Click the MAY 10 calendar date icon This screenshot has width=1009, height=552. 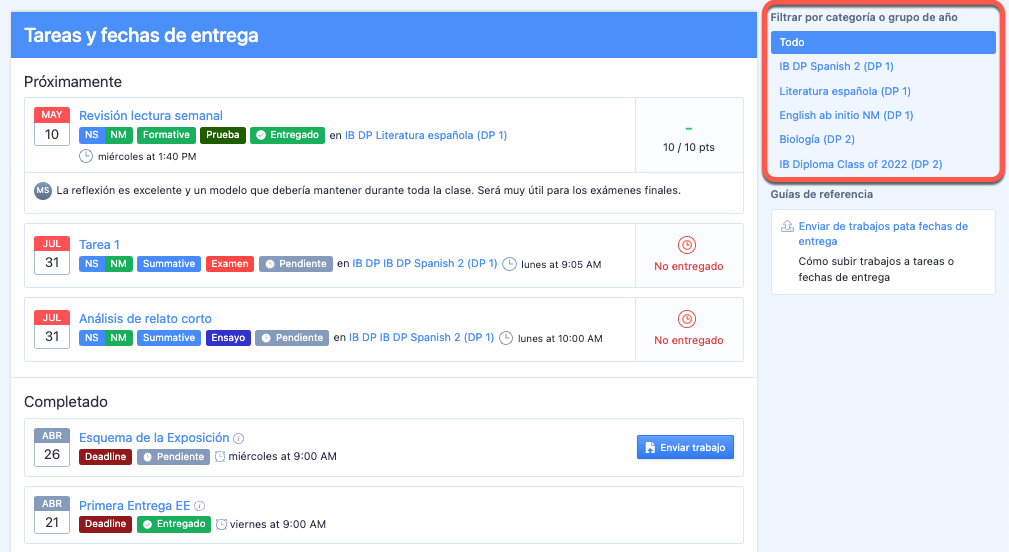52,126
